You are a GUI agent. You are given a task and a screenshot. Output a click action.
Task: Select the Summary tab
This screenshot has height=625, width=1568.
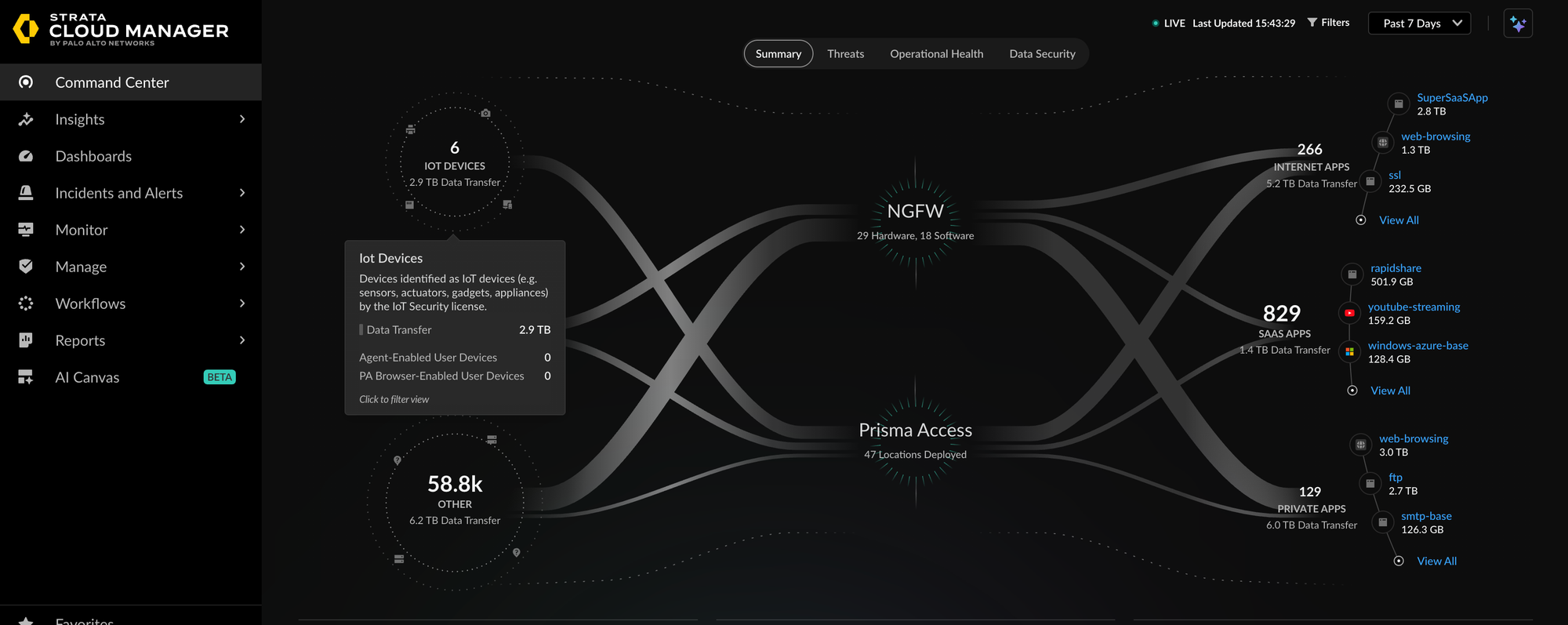(x=779, y=53)
